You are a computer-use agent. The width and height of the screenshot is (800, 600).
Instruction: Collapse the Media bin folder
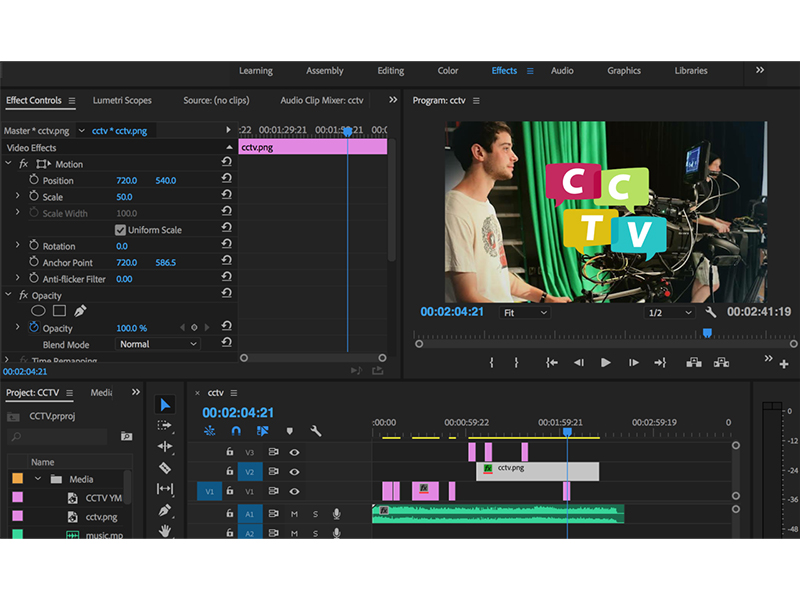click(39, 479)
